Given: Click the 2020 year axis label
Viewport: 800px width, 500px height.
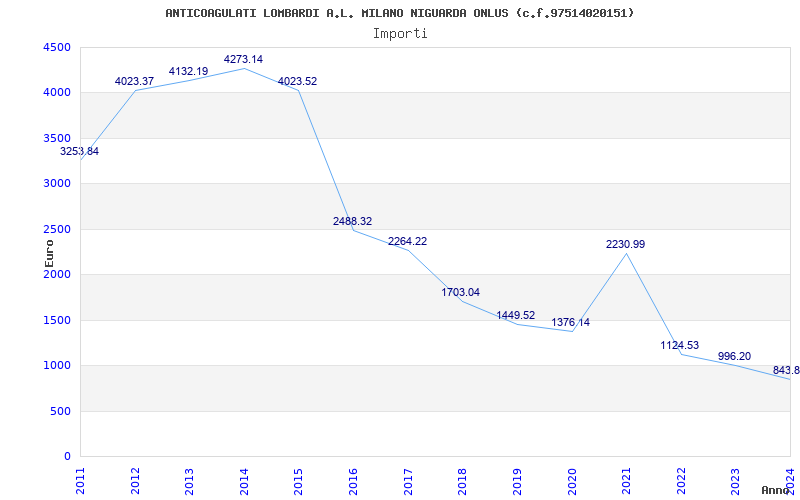Looking at the screenshot, I should click(x=572, y=481).
